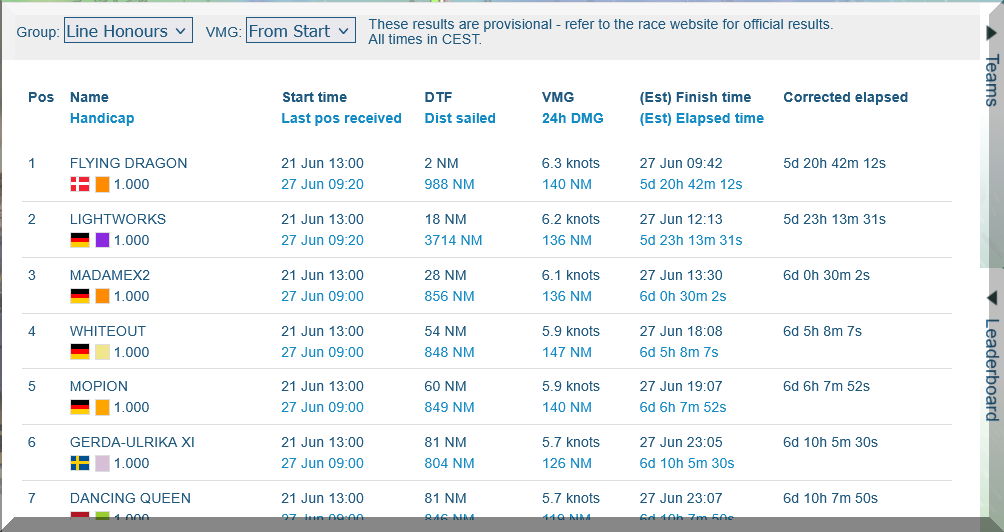Open the Group dropdown showing Line Honours
The width and height of the screenshot is (1004, 532).
128,31
